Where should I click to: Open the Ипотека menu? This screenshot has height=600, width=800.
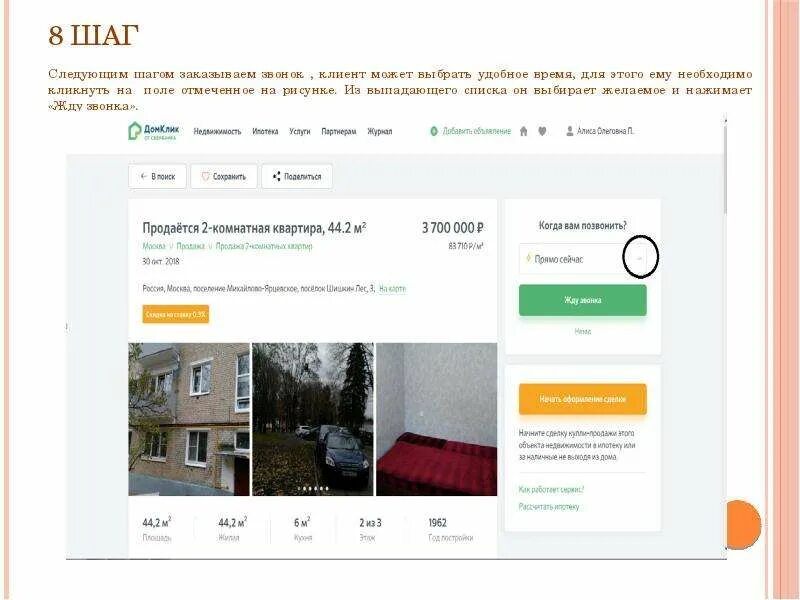[x=265, y=131]
